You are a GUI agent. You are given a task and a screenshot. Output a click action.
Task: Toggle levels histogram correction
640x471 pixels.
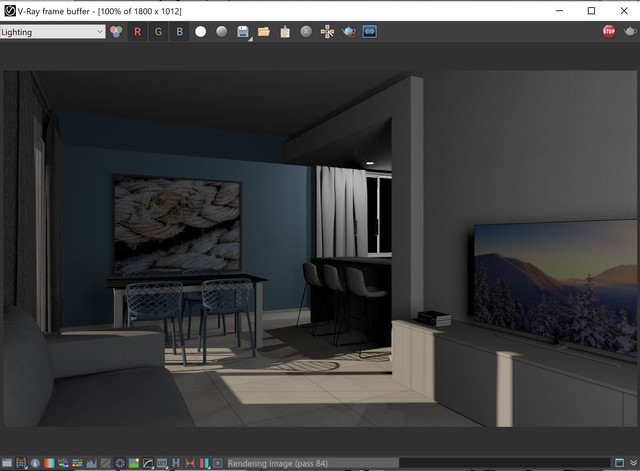click(x=91, y=463)
